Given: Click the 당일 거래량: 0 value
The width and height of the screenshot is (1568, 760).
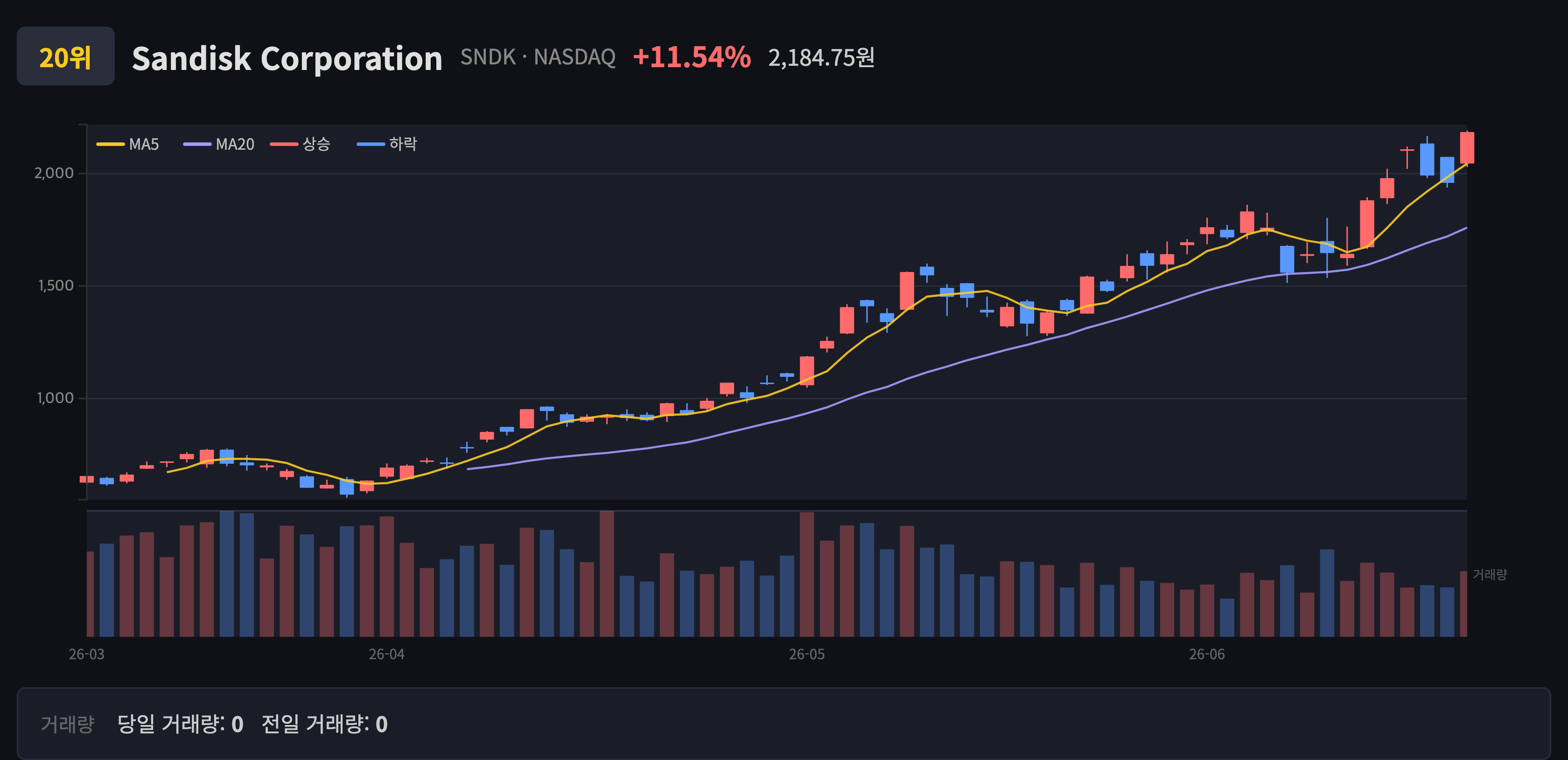Looking at the screenshot, I should coord(180,724).
